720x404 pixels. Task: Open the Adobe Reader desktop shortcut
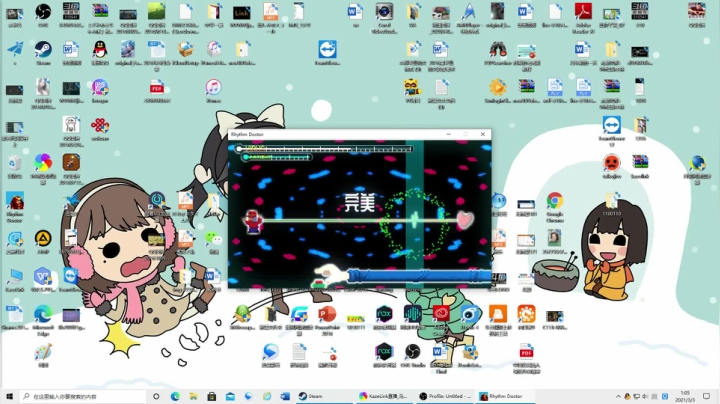tap(583, 11)
